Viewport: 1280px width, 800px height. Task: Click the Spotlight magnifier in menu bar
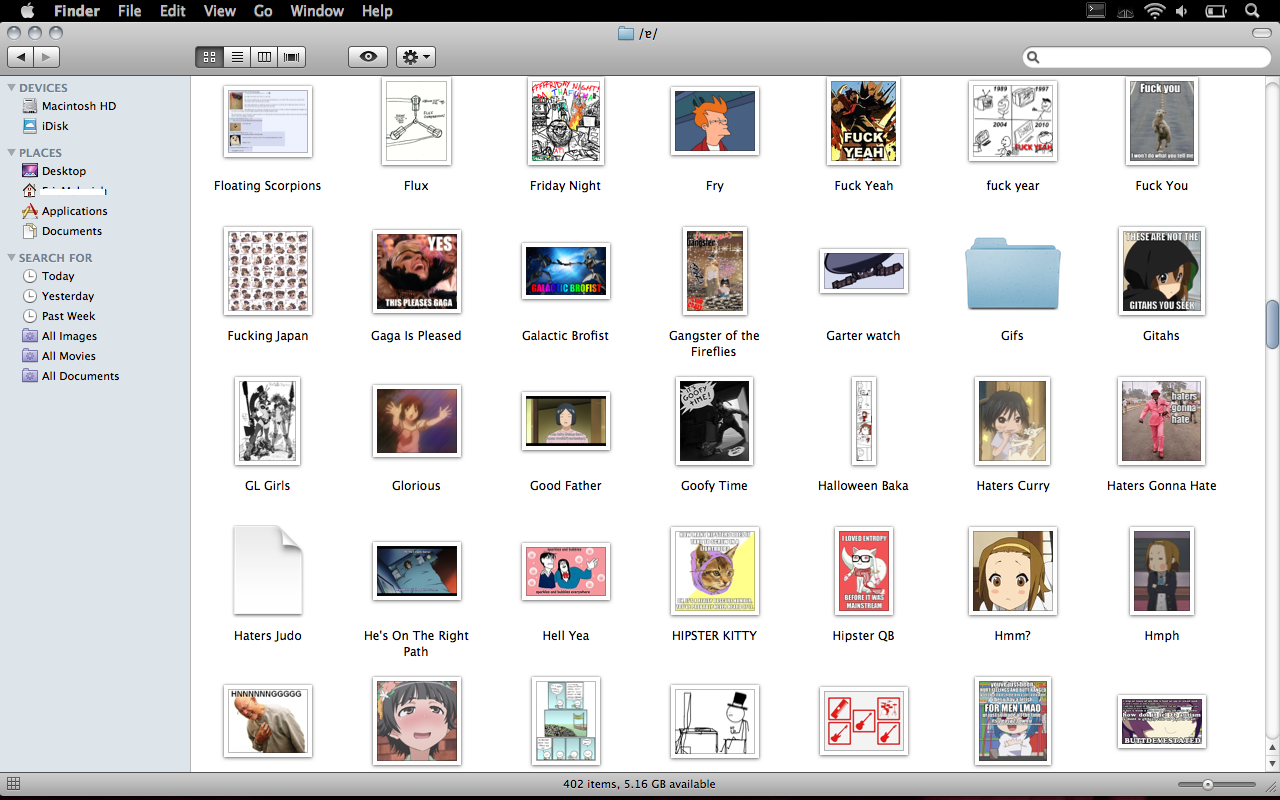1251,11
